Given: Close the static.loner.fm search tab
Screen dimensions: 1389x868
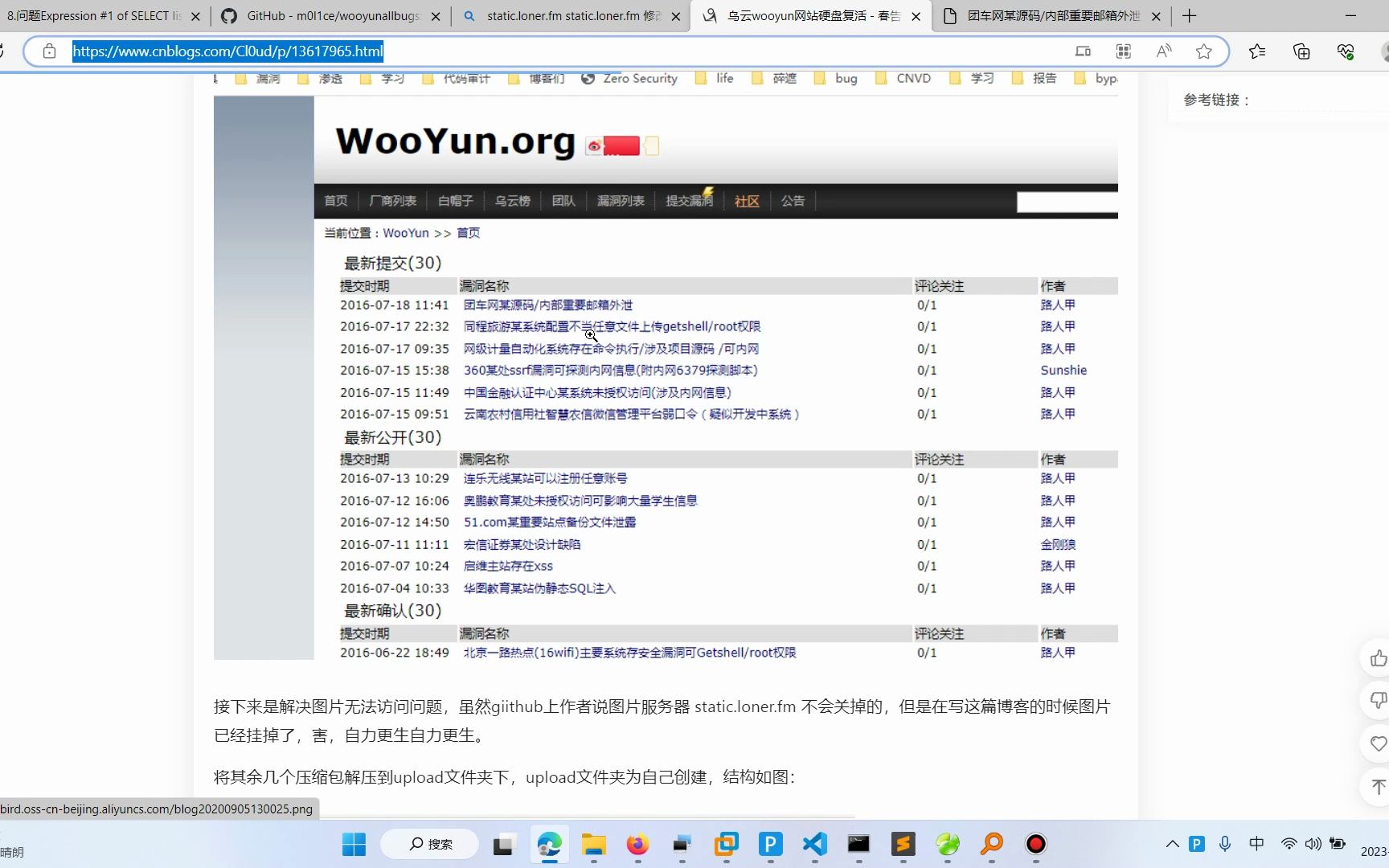Looking at the screenshot, I should click(676, 16).
